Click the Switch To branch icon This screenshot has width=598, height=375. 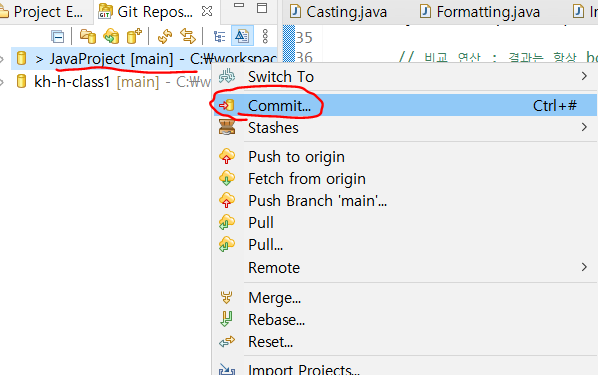point(227,76)
